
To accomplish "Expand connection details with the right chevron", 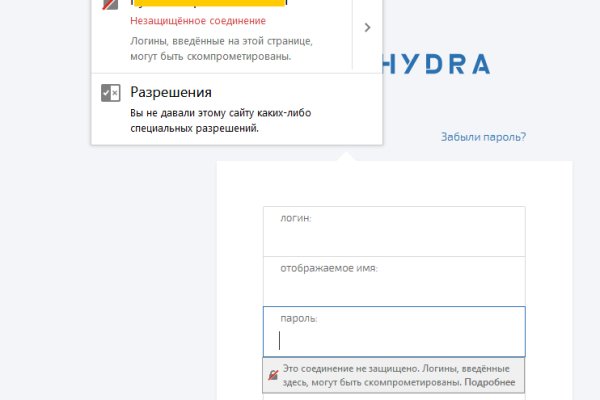I will pyautogui.click(x=367, y=28).
